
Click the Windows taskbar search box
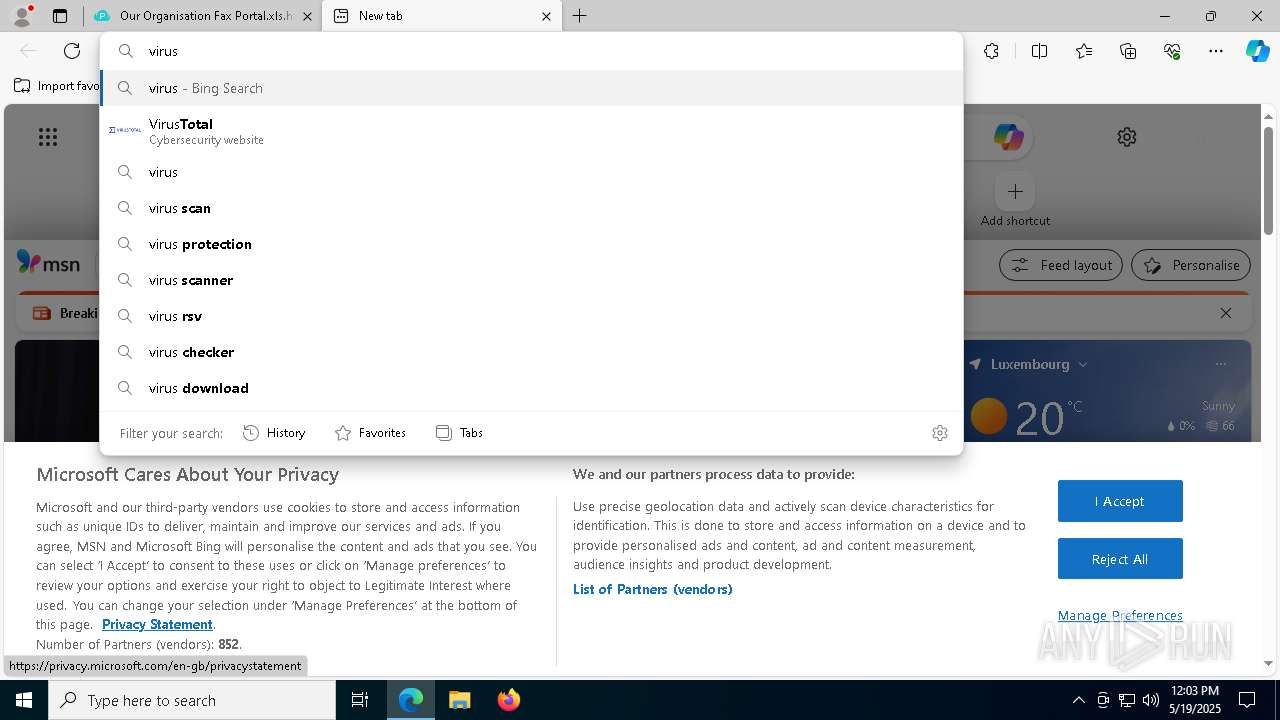pos(192,700)
